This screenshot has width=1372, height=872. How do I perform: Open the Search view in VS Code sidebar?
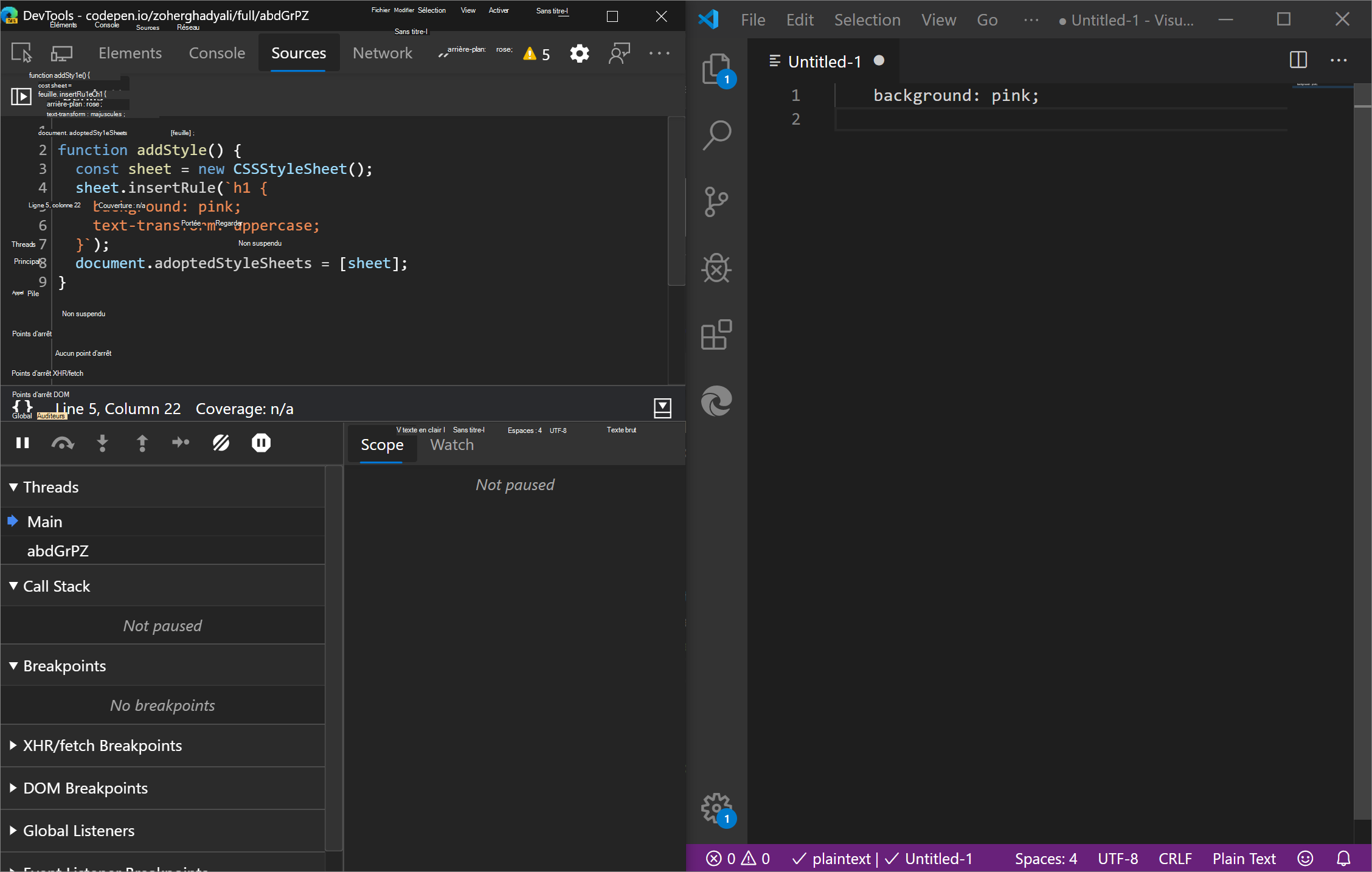716,135
